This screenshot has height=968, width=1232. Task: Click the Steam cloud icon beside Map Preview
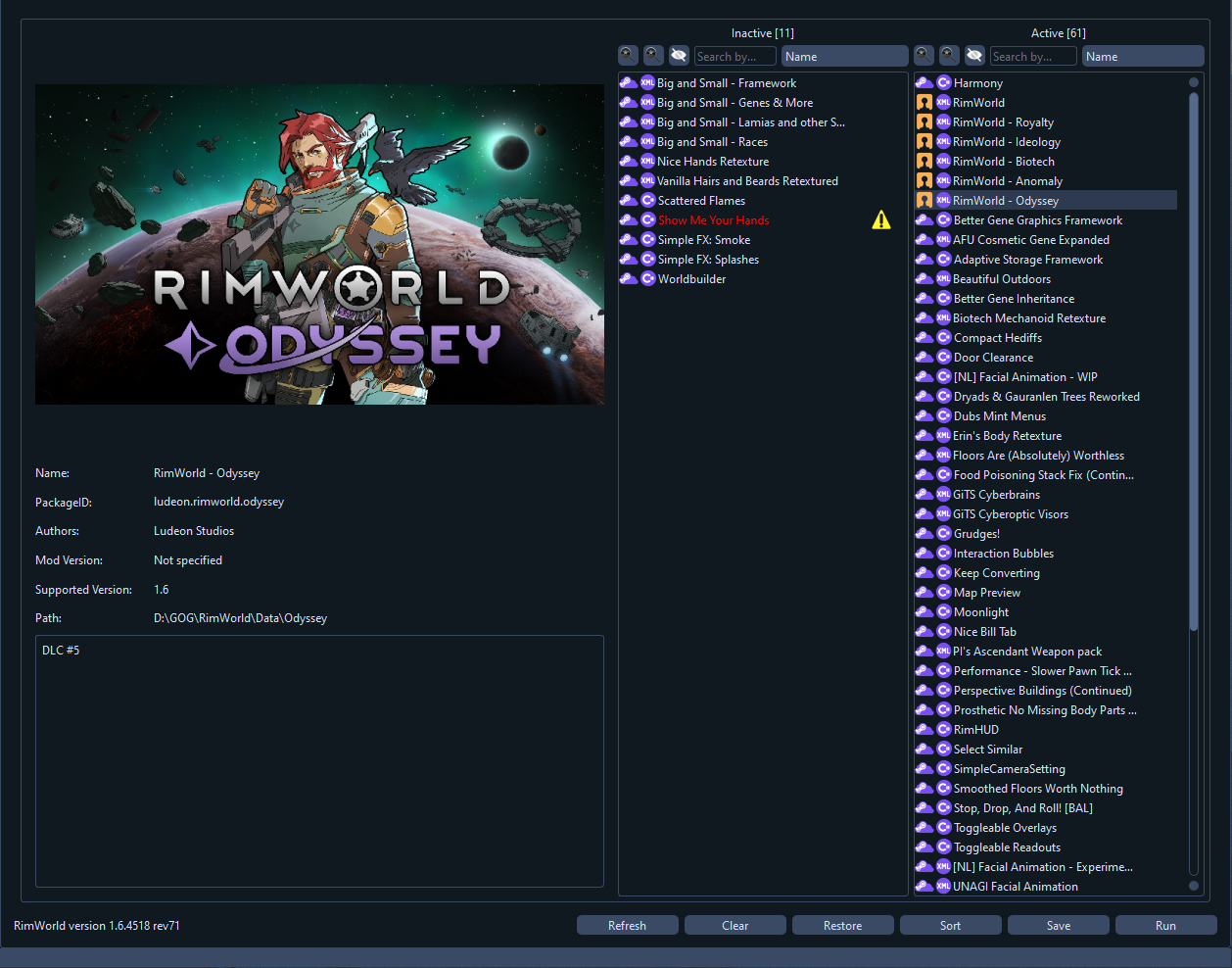924,593
